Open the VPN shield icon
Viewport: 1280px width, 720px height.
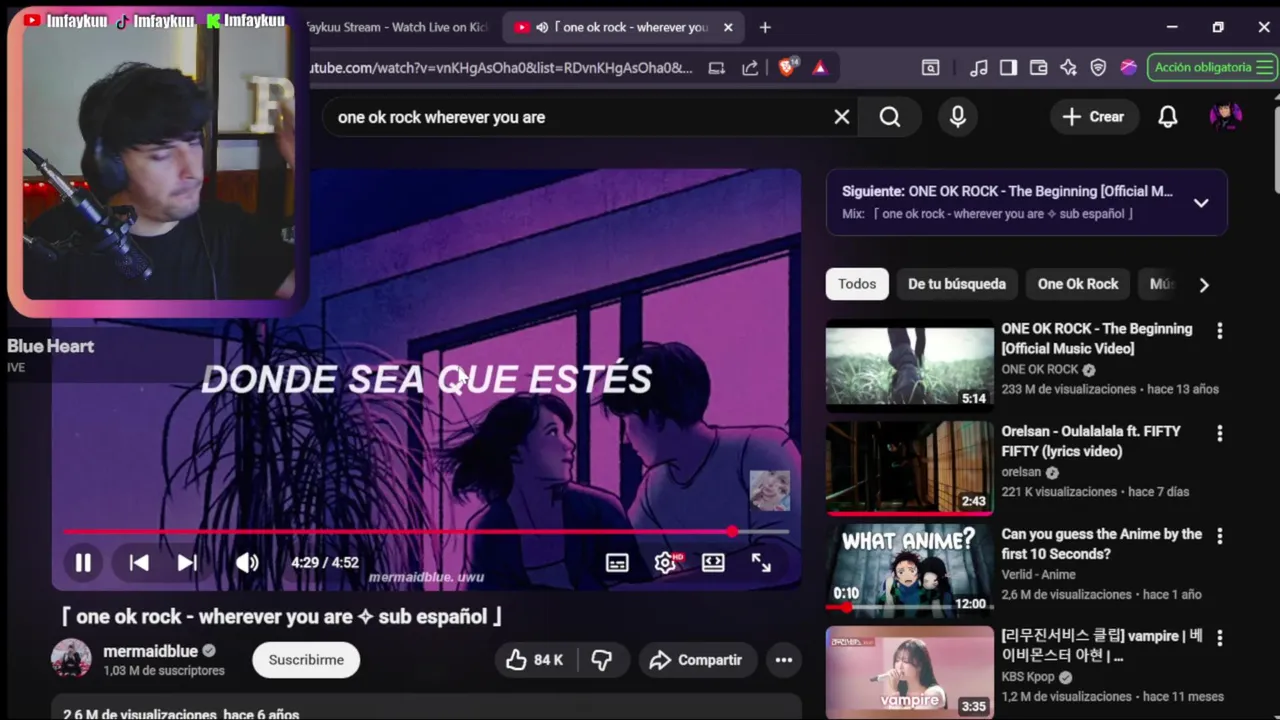coord(1098,68)
